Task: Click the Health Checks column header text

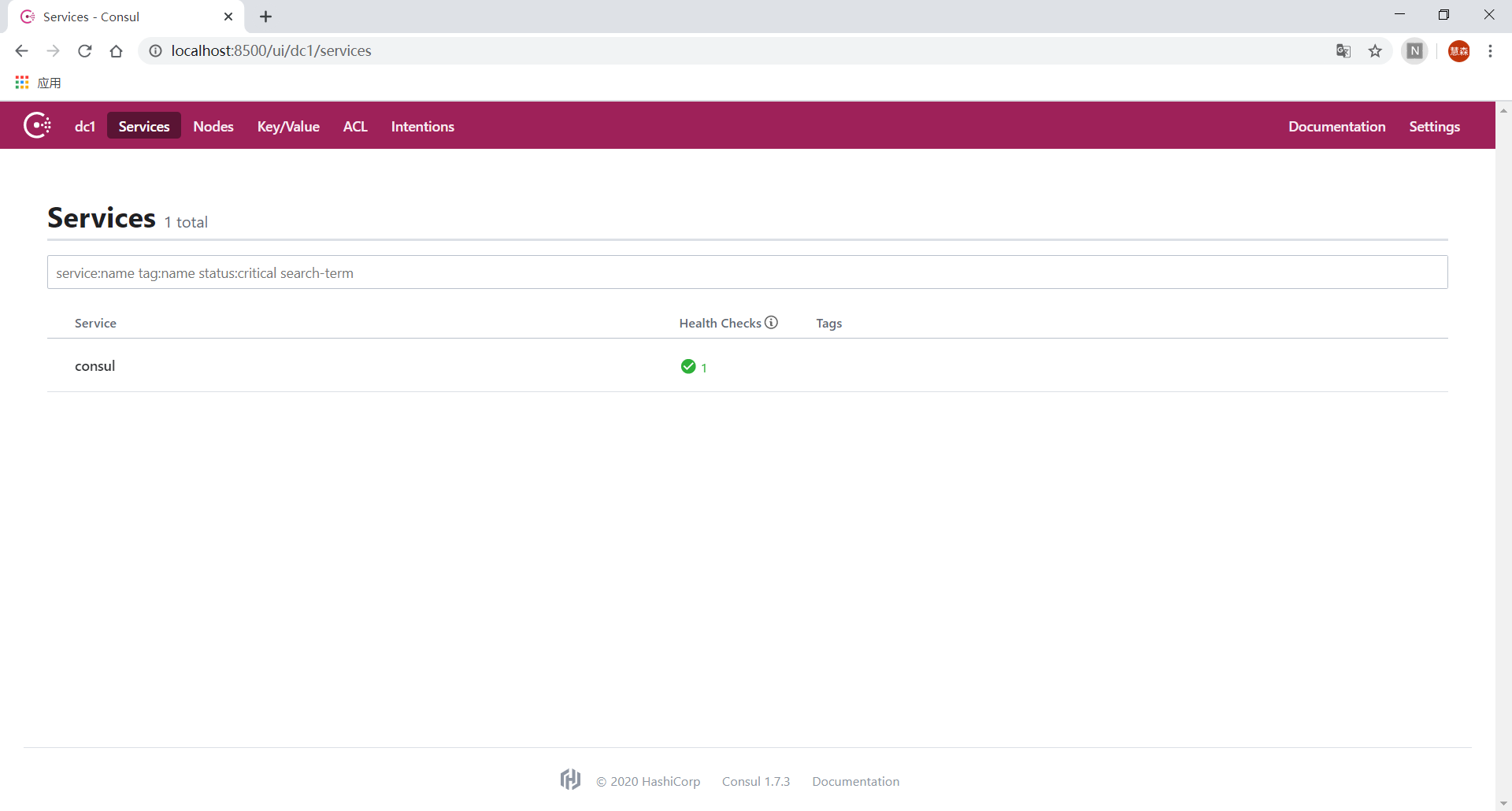Action: [x=720, y=323]
